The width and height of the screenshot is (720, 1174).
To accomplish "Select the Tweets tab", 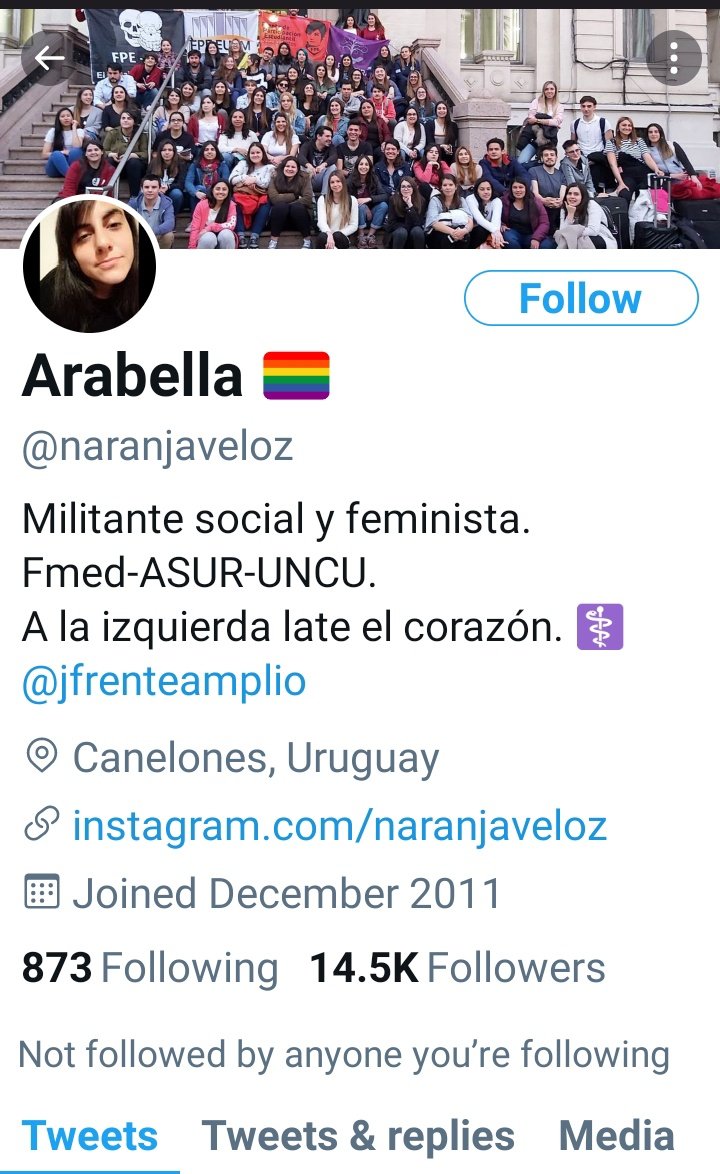I will tap(90, 1136).
